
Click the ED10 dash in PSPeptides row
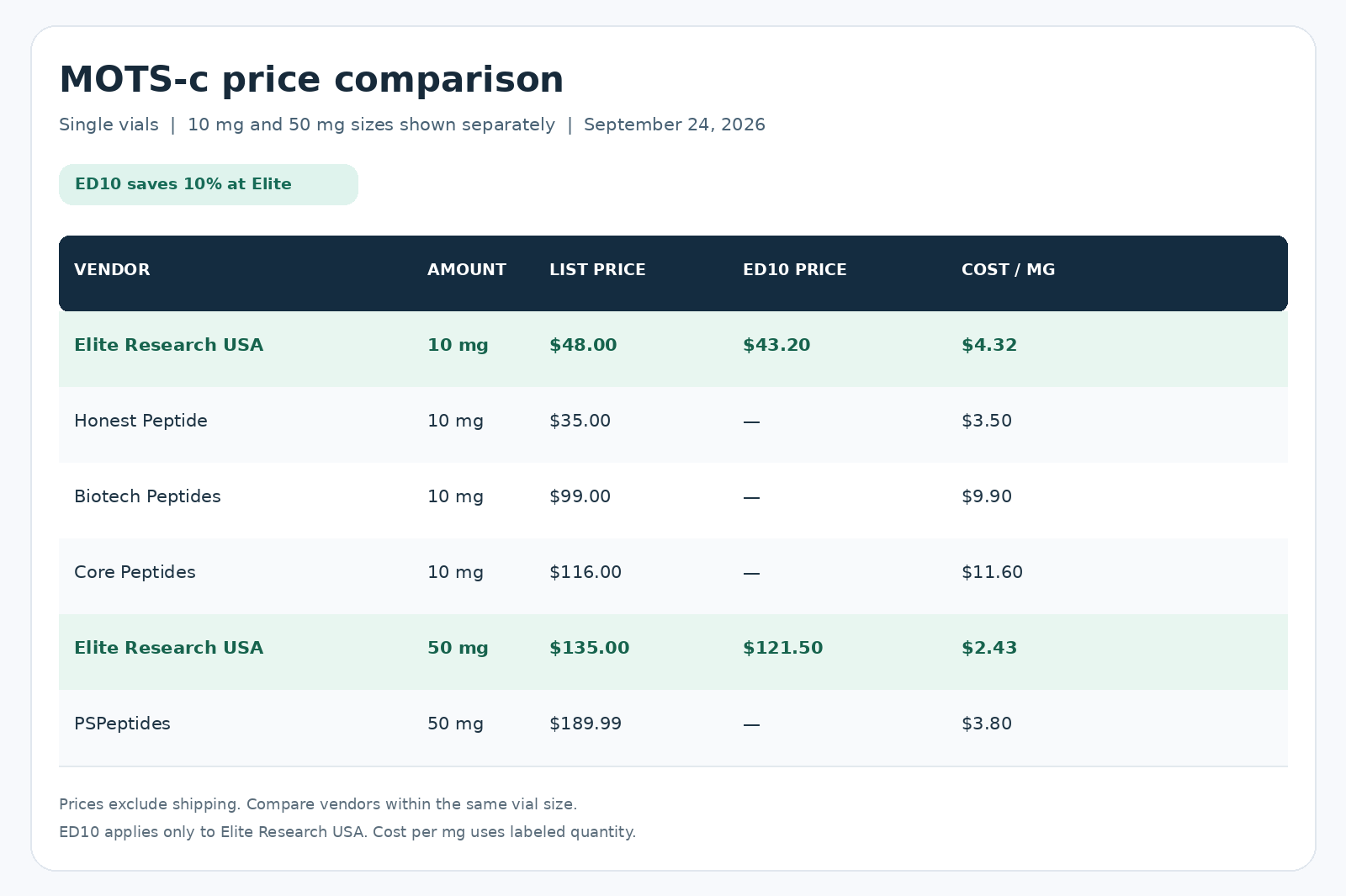(x=751, y=724)
